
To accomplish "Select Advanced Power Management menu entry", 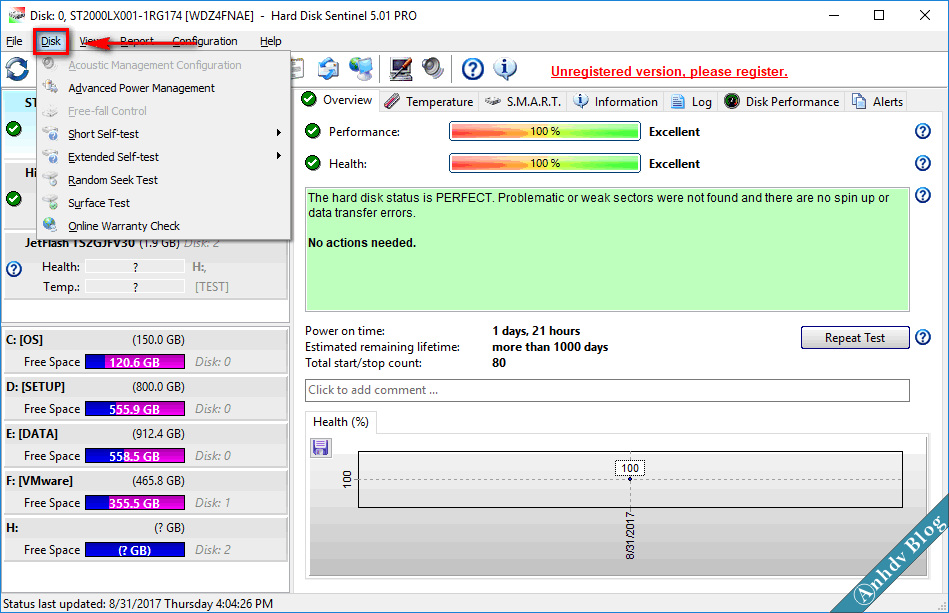I will click(x=163, y=88).
